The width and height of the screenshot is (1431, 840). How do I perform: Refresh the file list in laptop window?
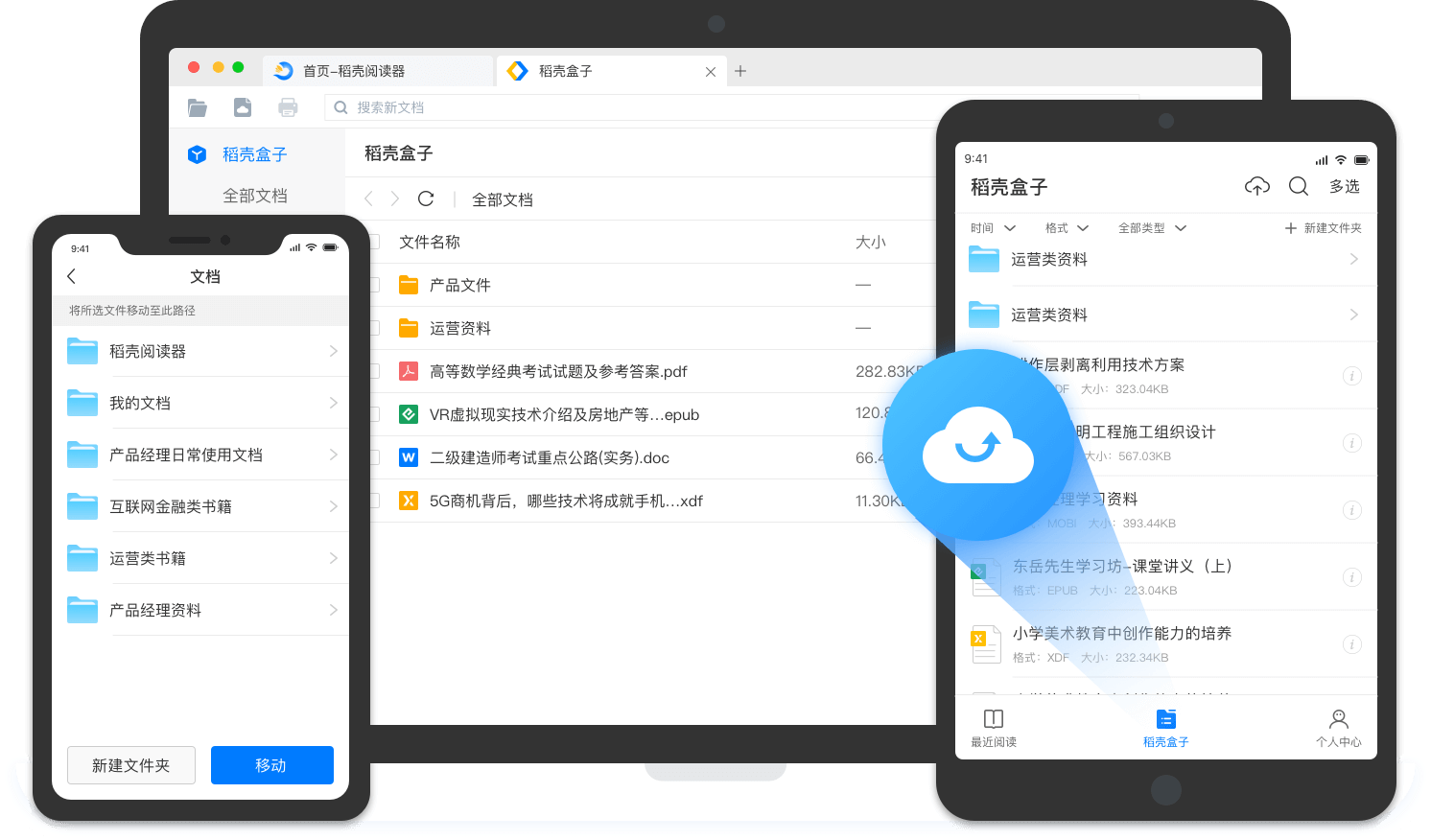(x=426, y=198)
